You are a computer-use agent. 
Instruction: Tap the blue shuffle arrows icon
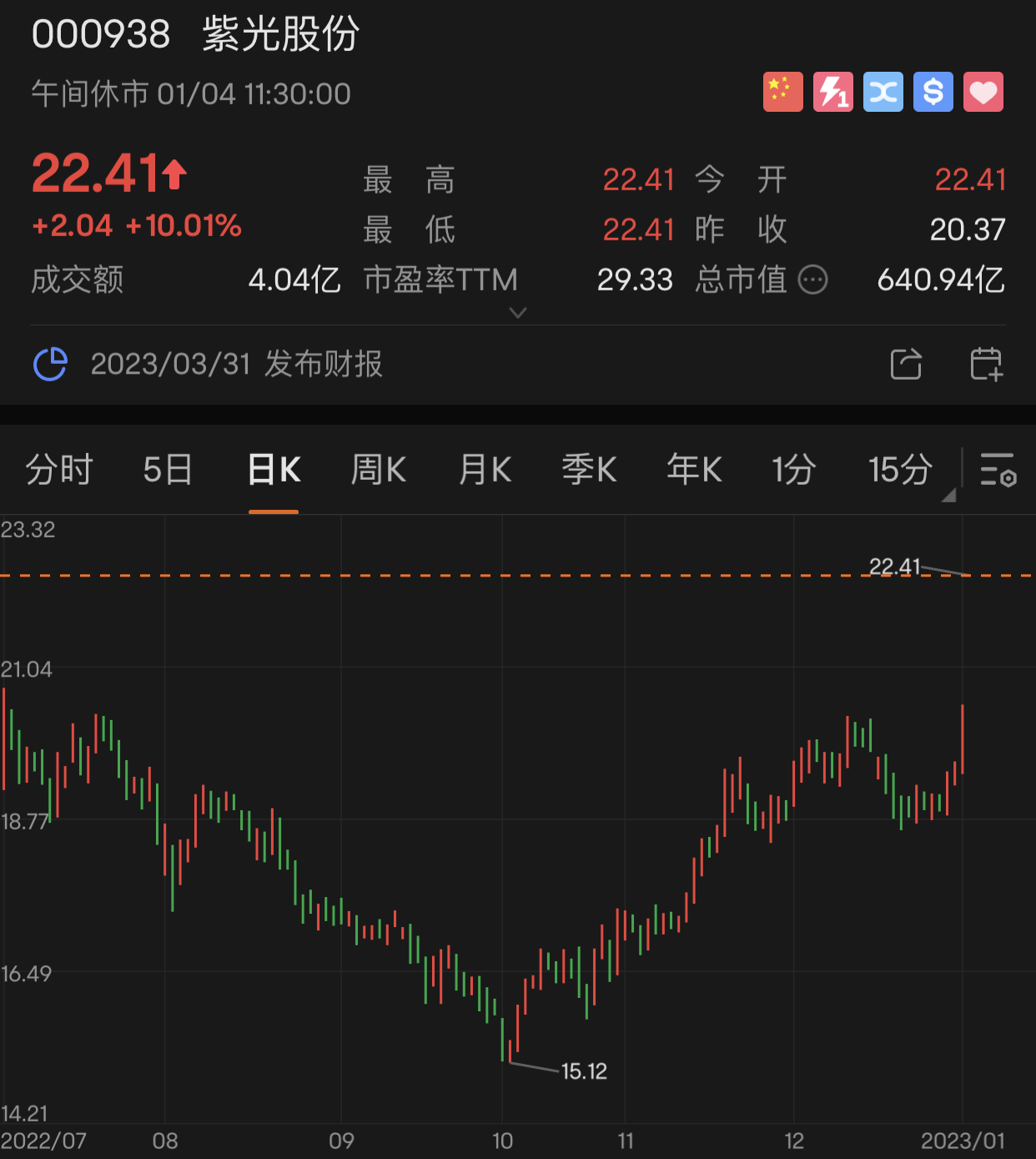pyautogui.click(x=883, y=92)
